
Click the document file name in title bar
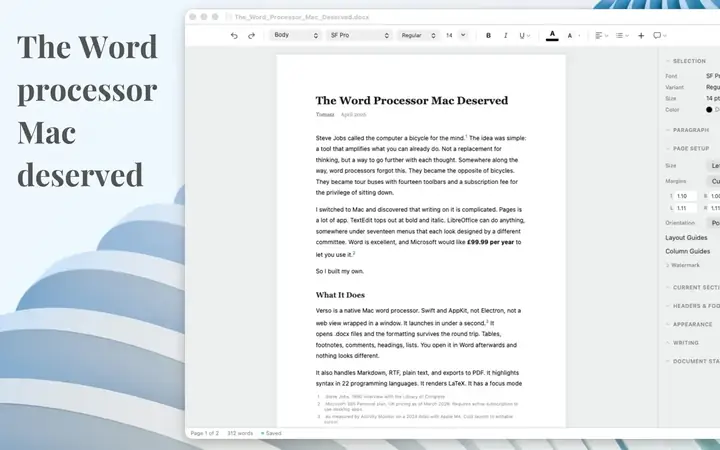tap(301, 17)
